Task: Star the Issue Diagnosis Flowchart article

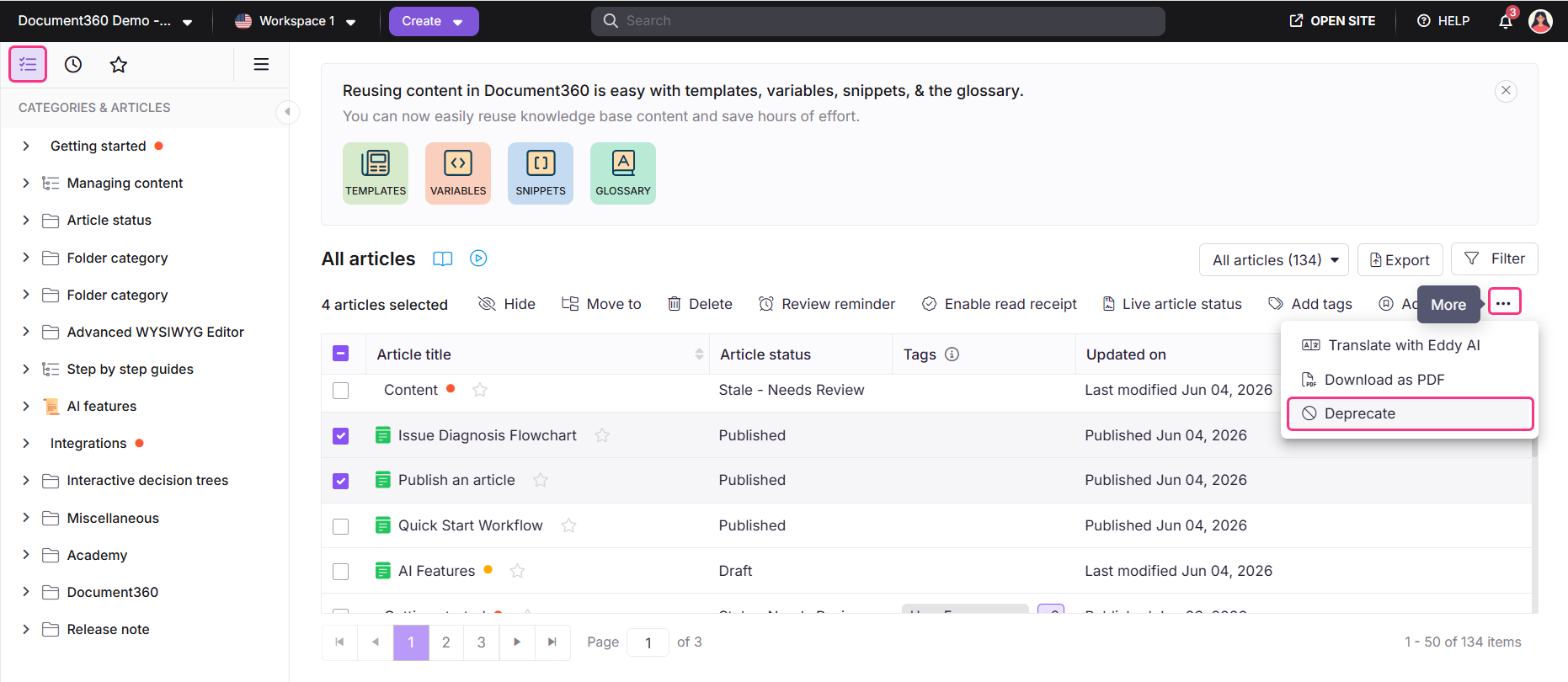Action: (602, 435)
